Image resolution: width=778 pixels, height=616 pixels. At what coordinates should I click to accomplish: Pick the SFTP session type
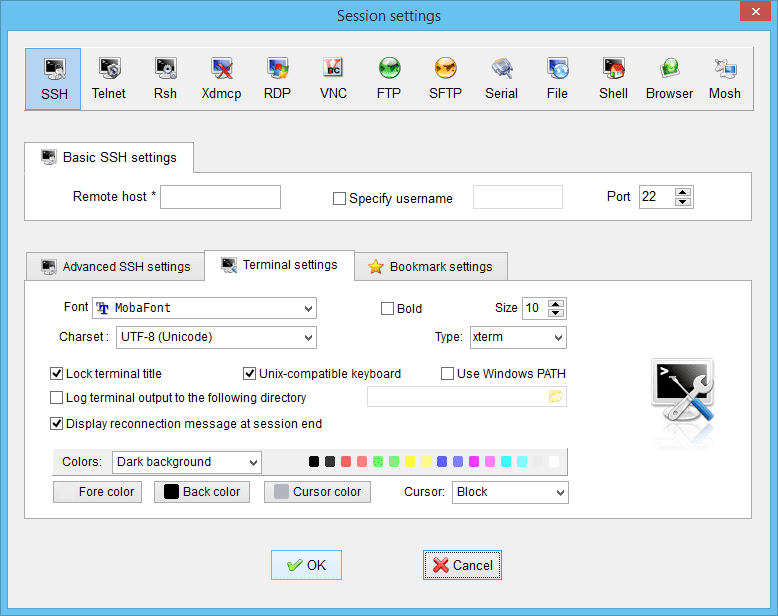click(445, 79)
